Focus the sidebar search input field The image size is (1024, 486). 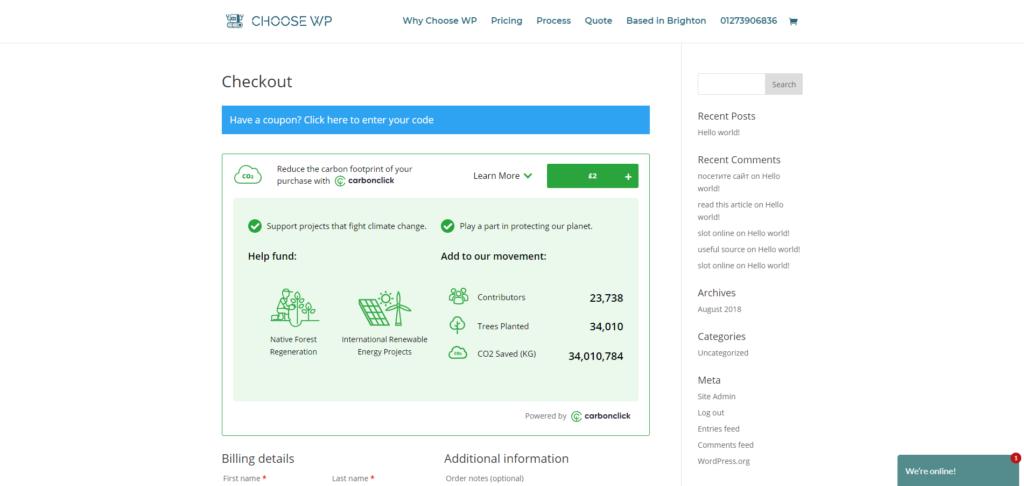pyautogui.click(x=731, y=84)
